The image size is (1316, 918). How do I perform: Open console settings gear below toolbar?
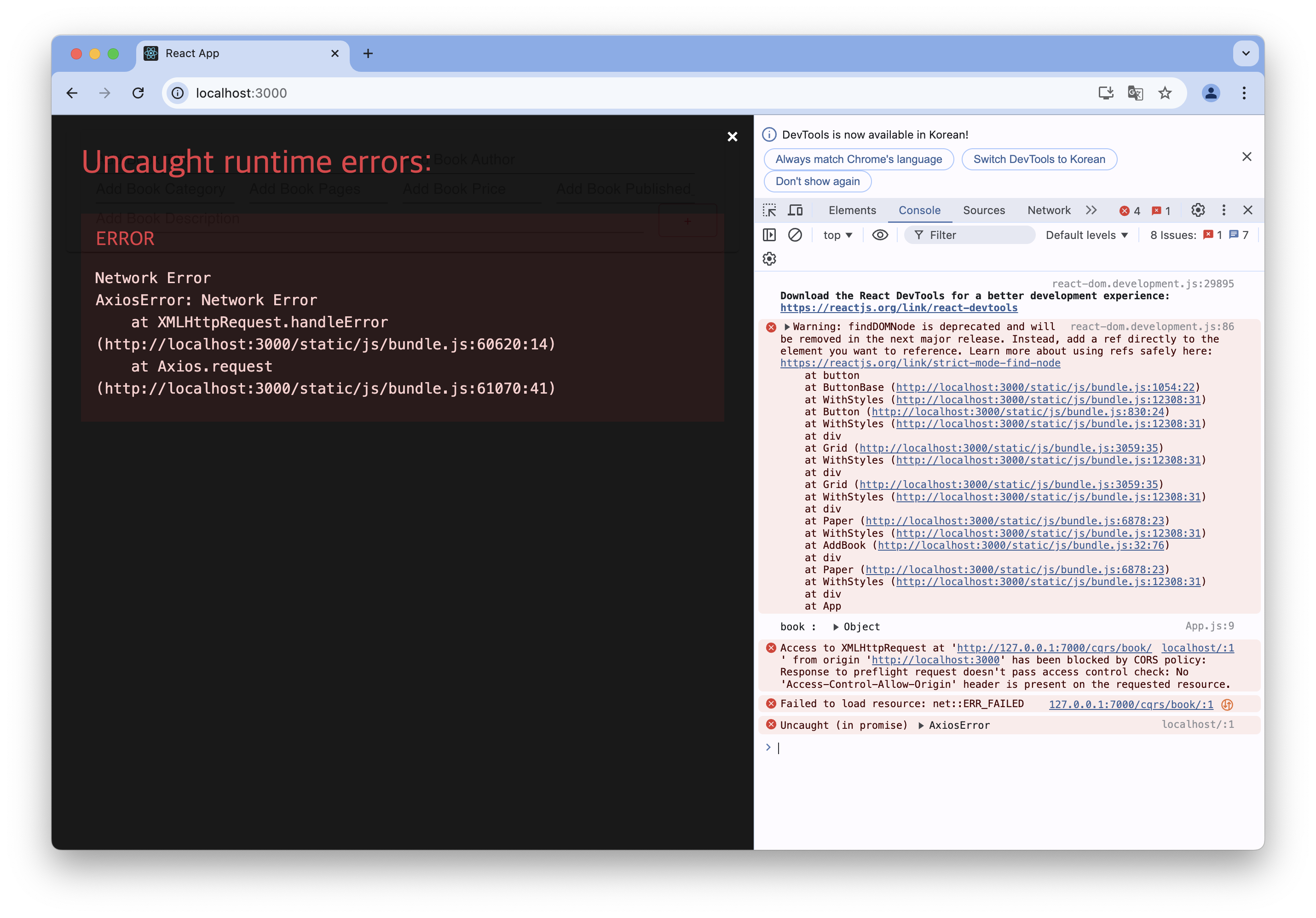click(769, 259)
